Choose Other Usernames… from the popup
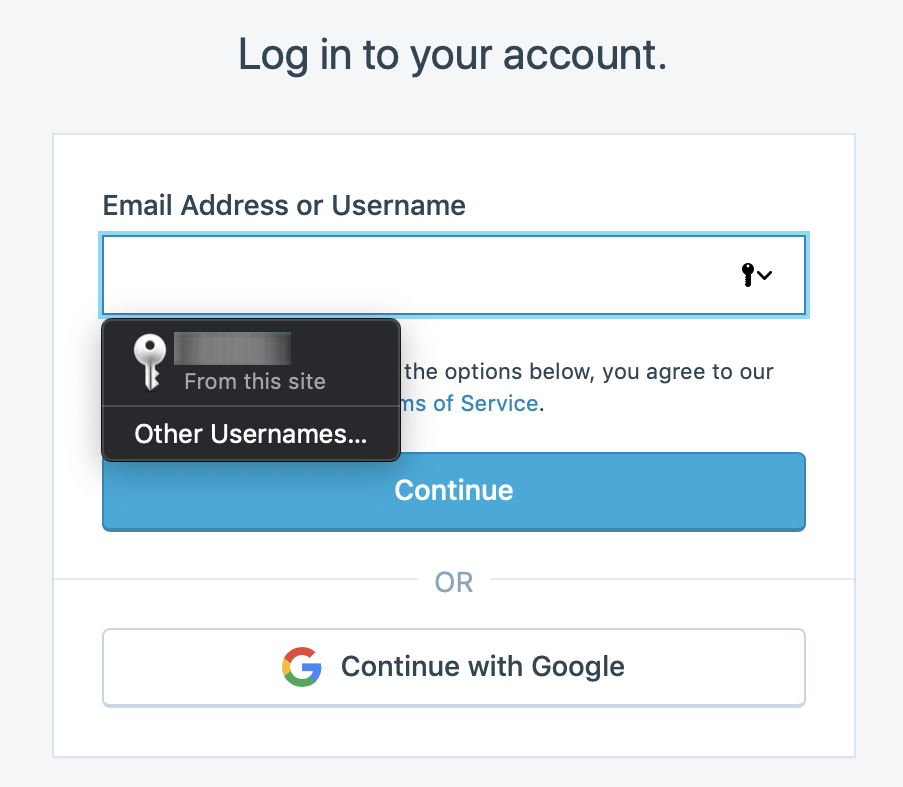Screen dimensions: 903x787 [x=250, y=434]
